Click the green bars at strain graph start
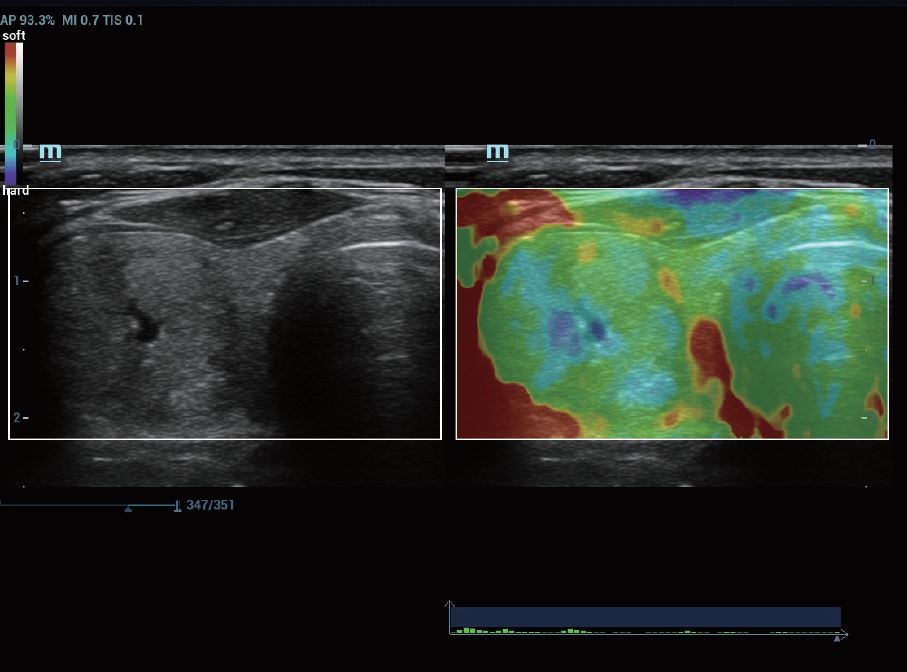 tap(466, 631)
